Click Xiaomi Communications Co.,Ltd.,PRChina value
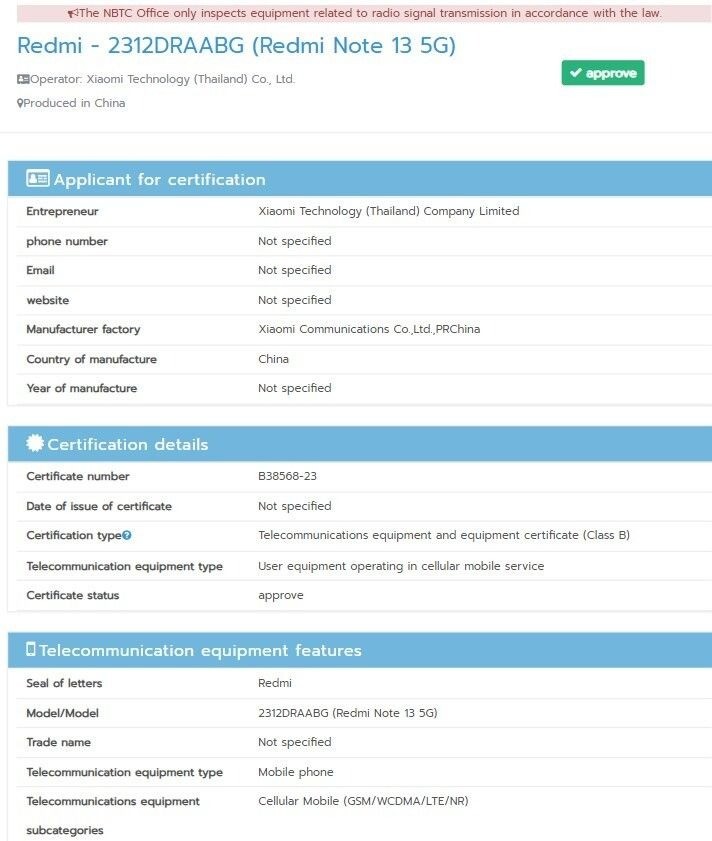This screenshot has height=841, width=712. (x=369, y=329)
